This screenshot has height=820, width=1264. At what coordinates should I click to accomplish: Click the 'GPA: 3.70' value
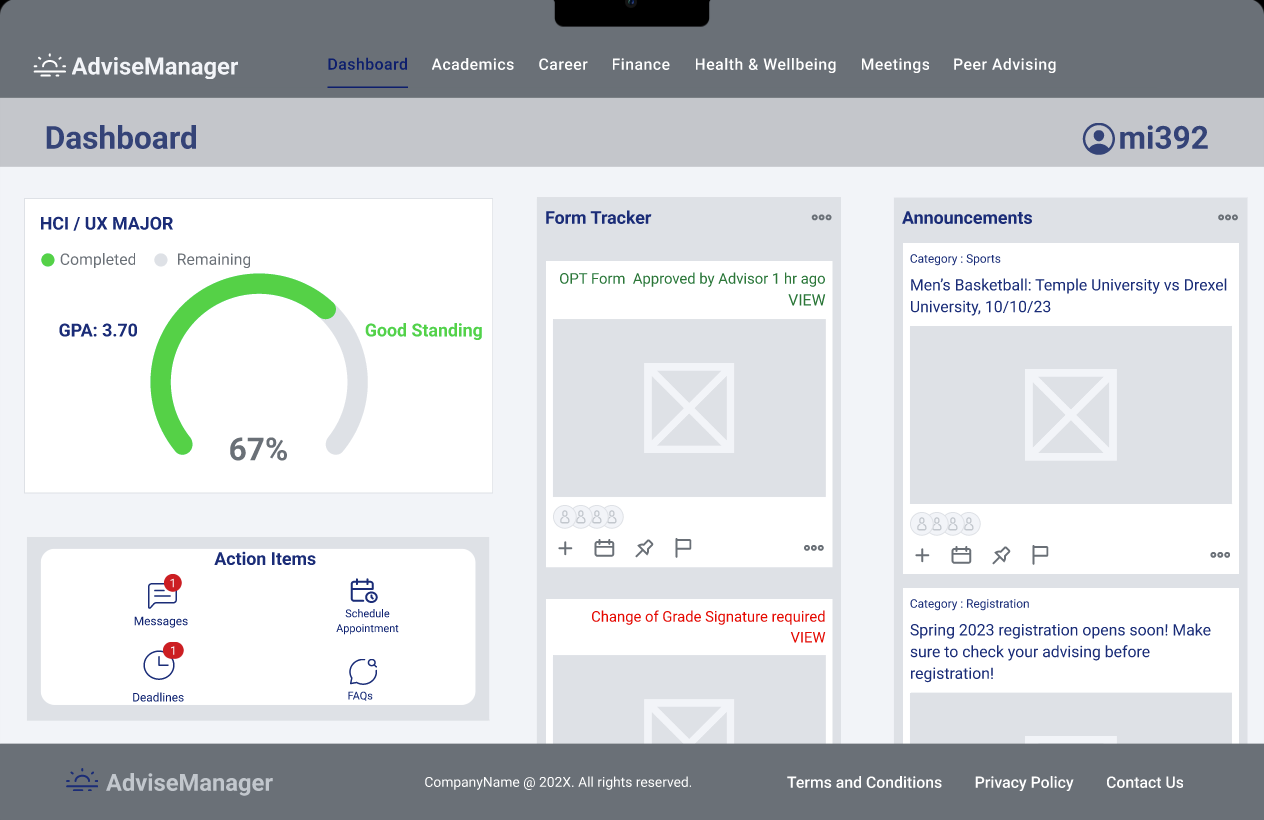pos(98,331)
